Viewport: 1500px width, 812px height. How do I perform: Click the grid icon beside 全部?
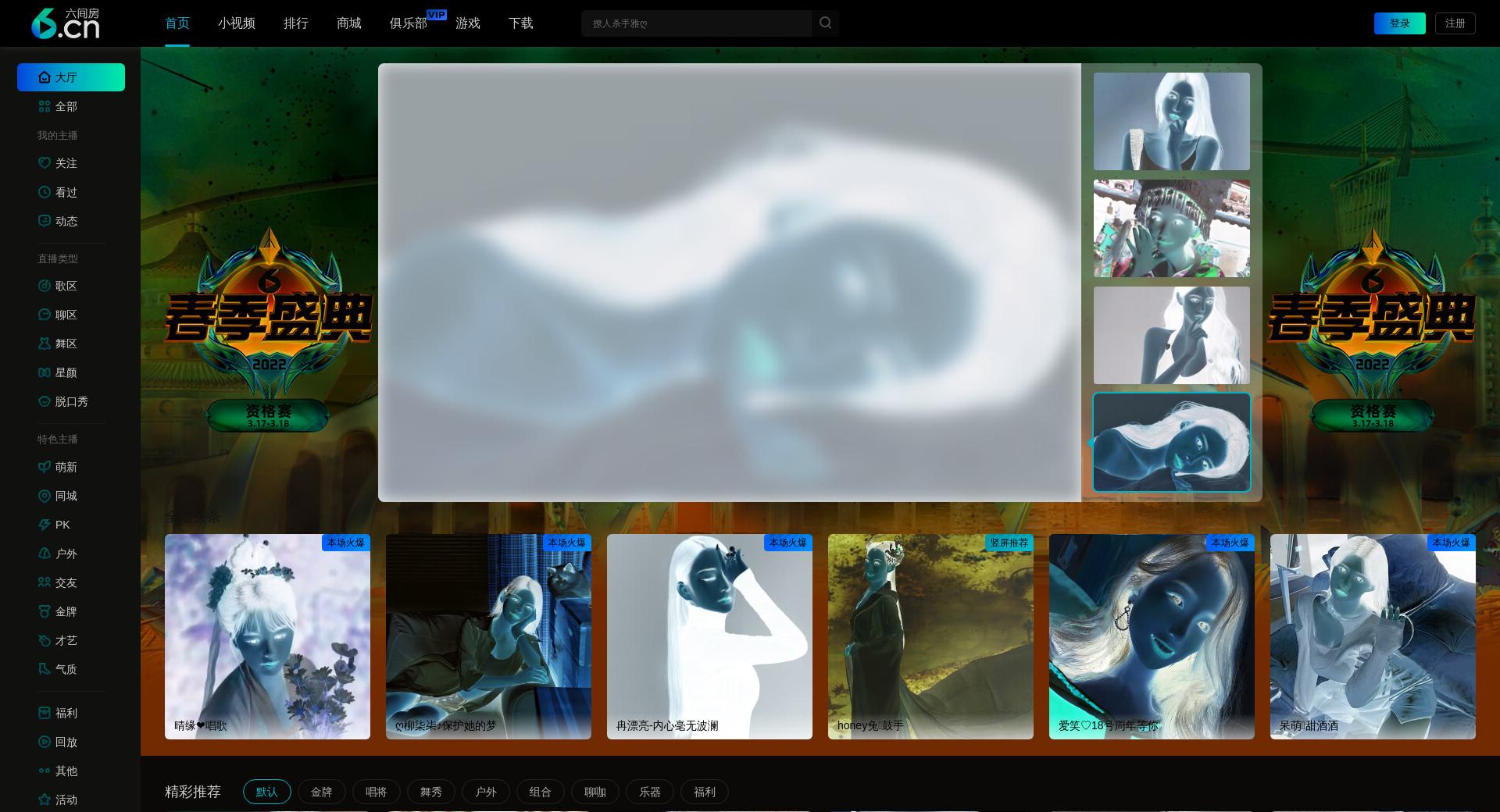coord(45,106)
